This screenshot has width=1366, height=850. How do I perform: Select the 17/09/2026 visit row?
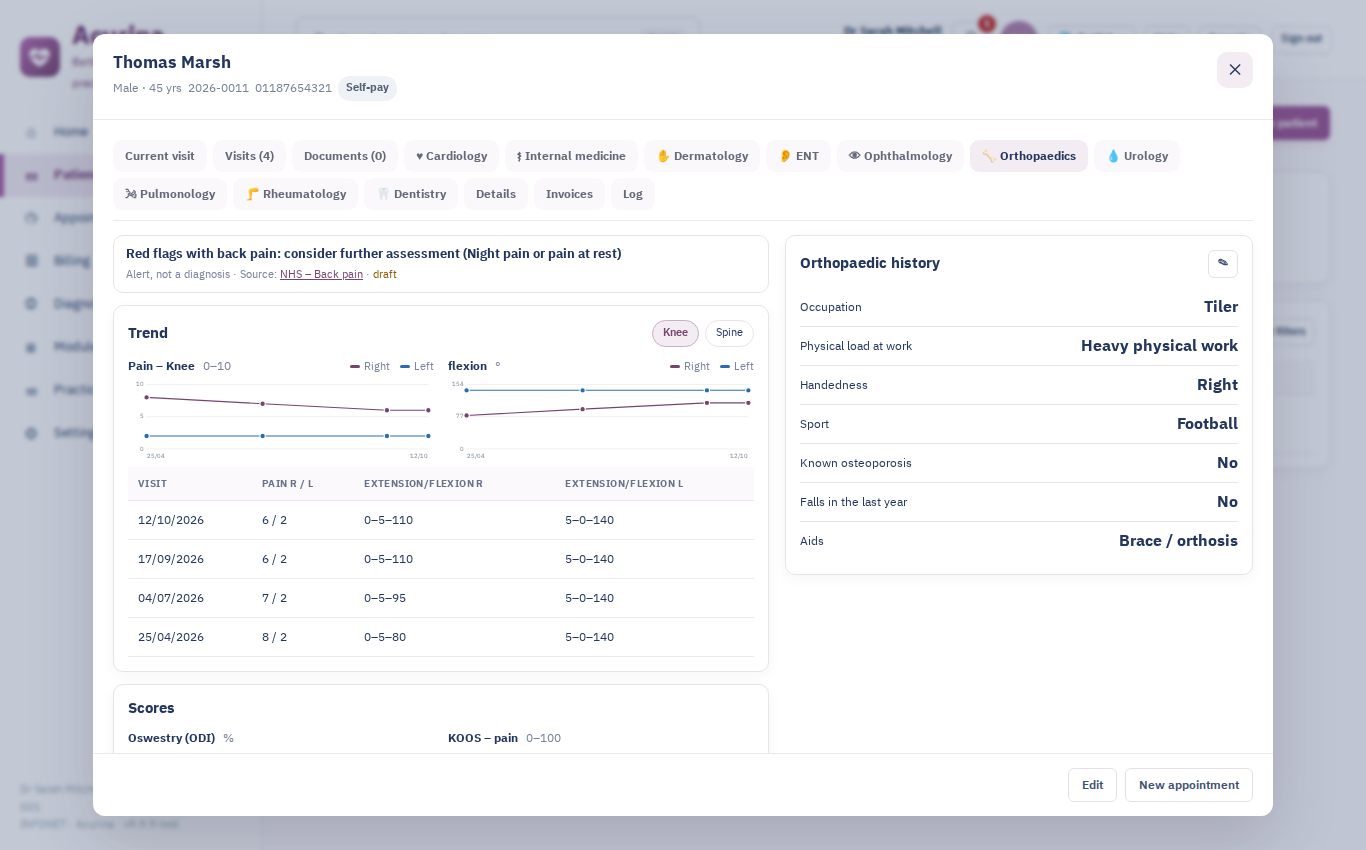tap(441, 559)
